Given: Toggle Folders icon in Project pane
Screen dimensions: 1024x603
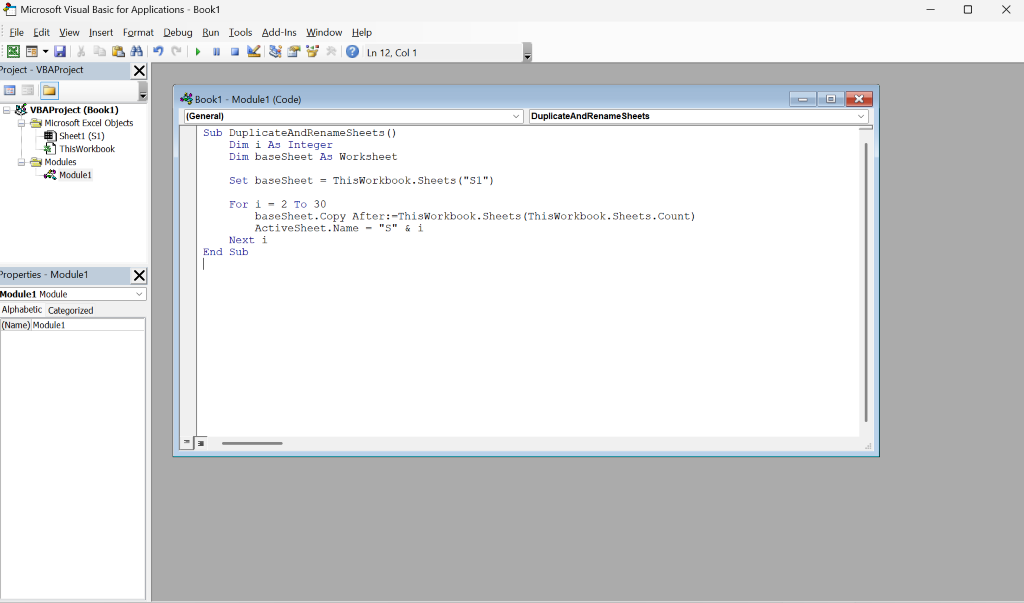Looking at the screenshot, I should (49, 91).
